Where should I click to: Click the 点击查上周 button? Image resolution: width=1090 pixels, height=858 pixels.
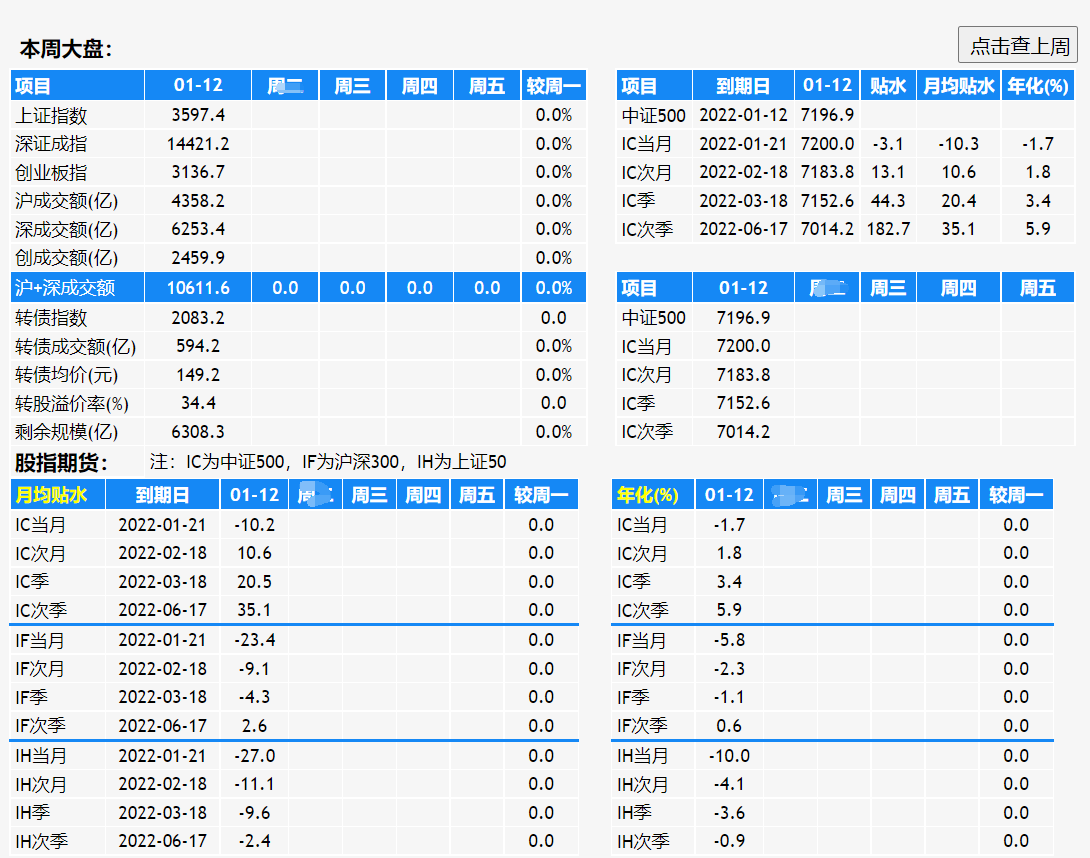tap(1018, 46)
